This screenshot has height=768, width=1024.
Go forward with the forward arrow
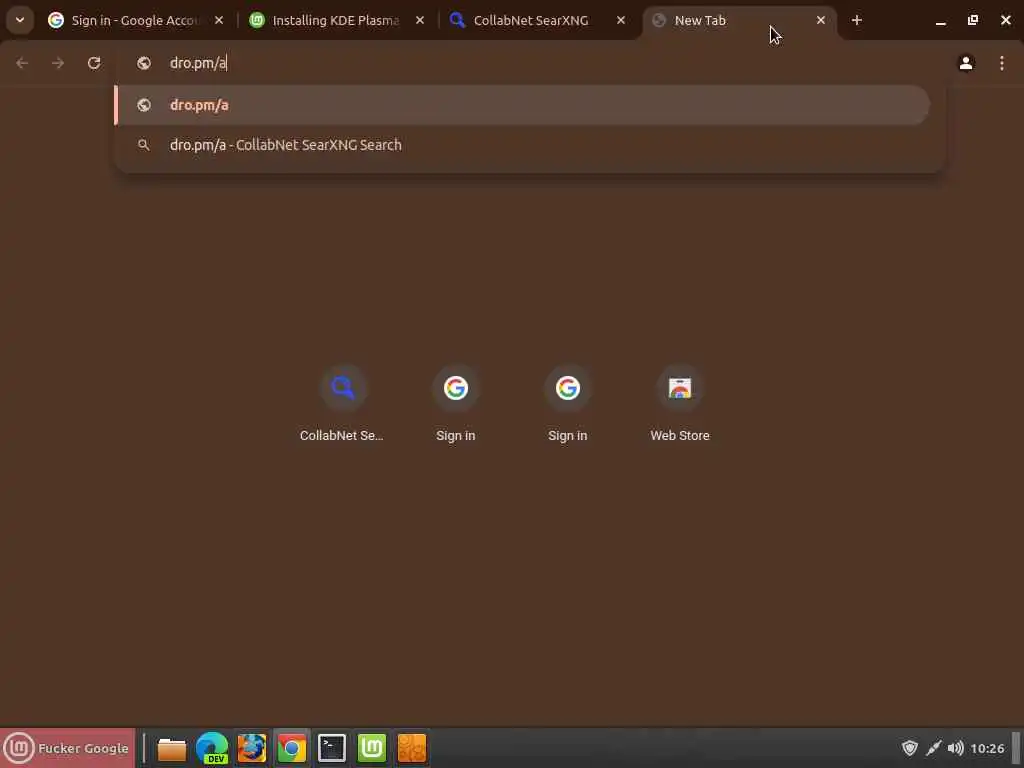pos(58,63)
